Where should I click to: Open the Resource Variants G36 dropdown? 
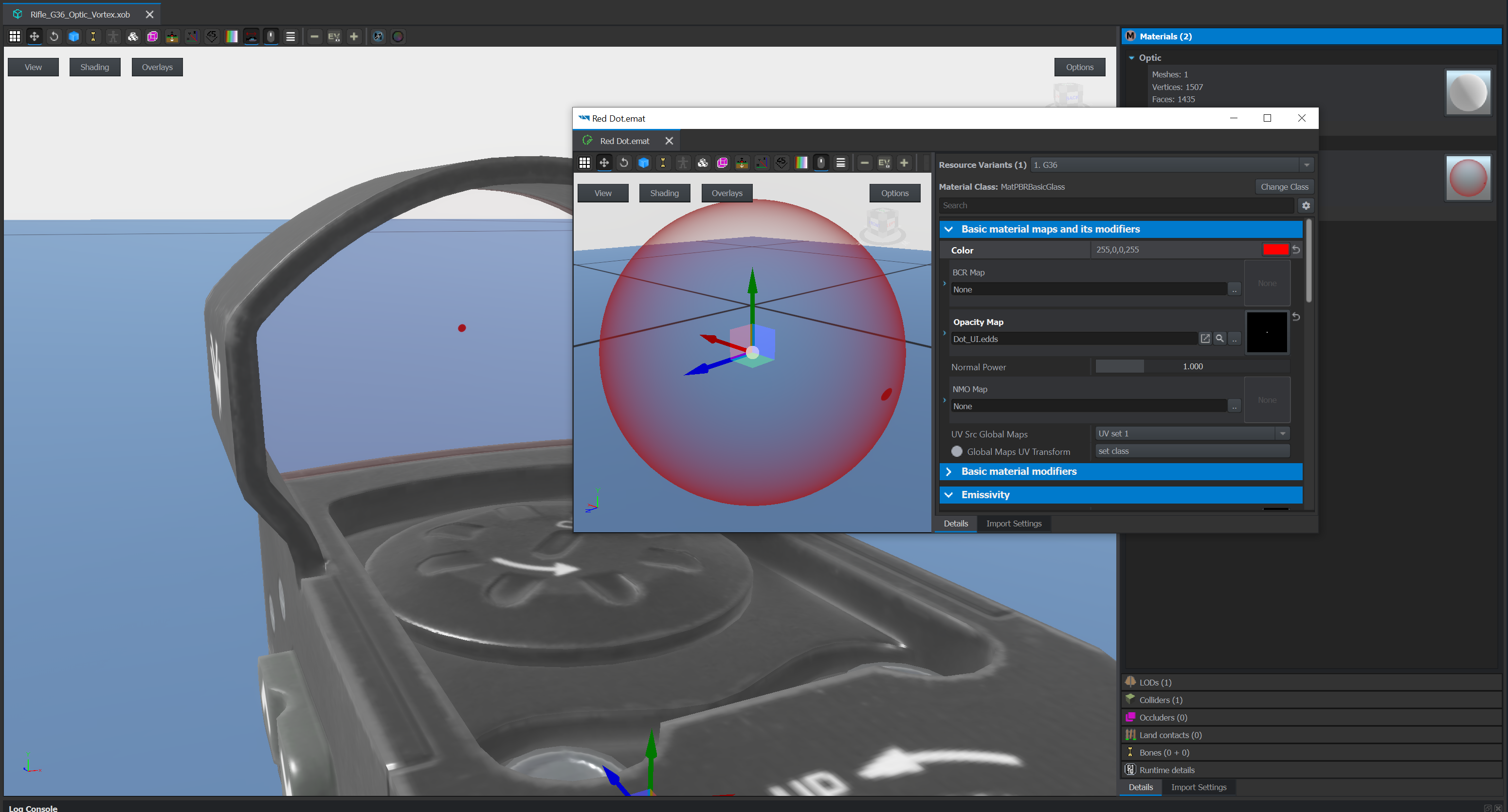coord(1306,165)
